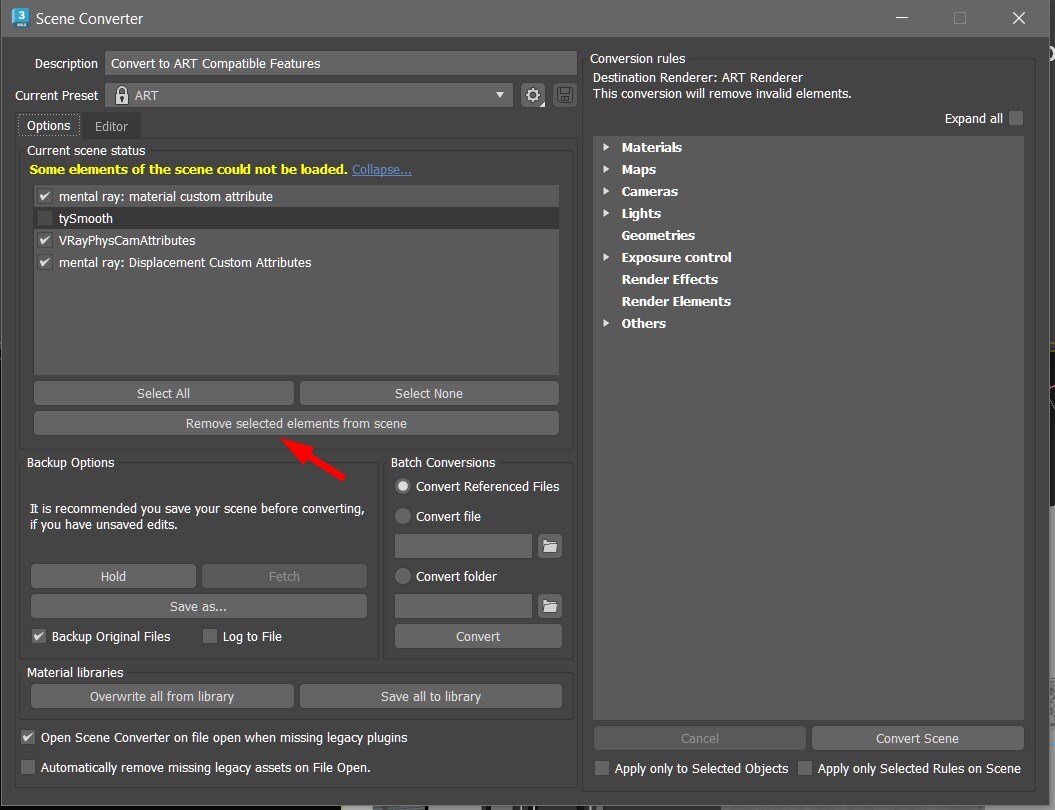The image size is (1055, 810).
Task: Click the Hold button
Action: pyautogui.click(x=113, y=577)
